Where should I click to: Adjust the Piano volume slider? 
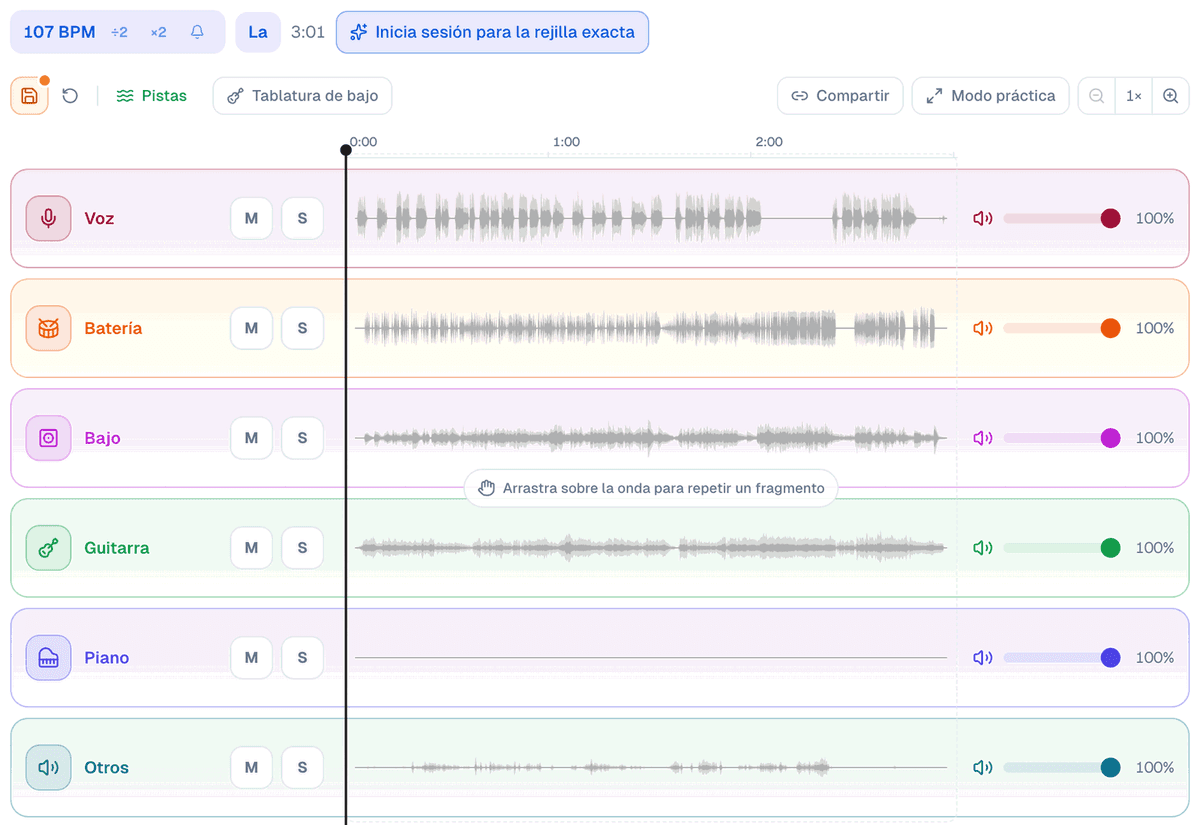pyautogui.click(x=1062, y=658)
